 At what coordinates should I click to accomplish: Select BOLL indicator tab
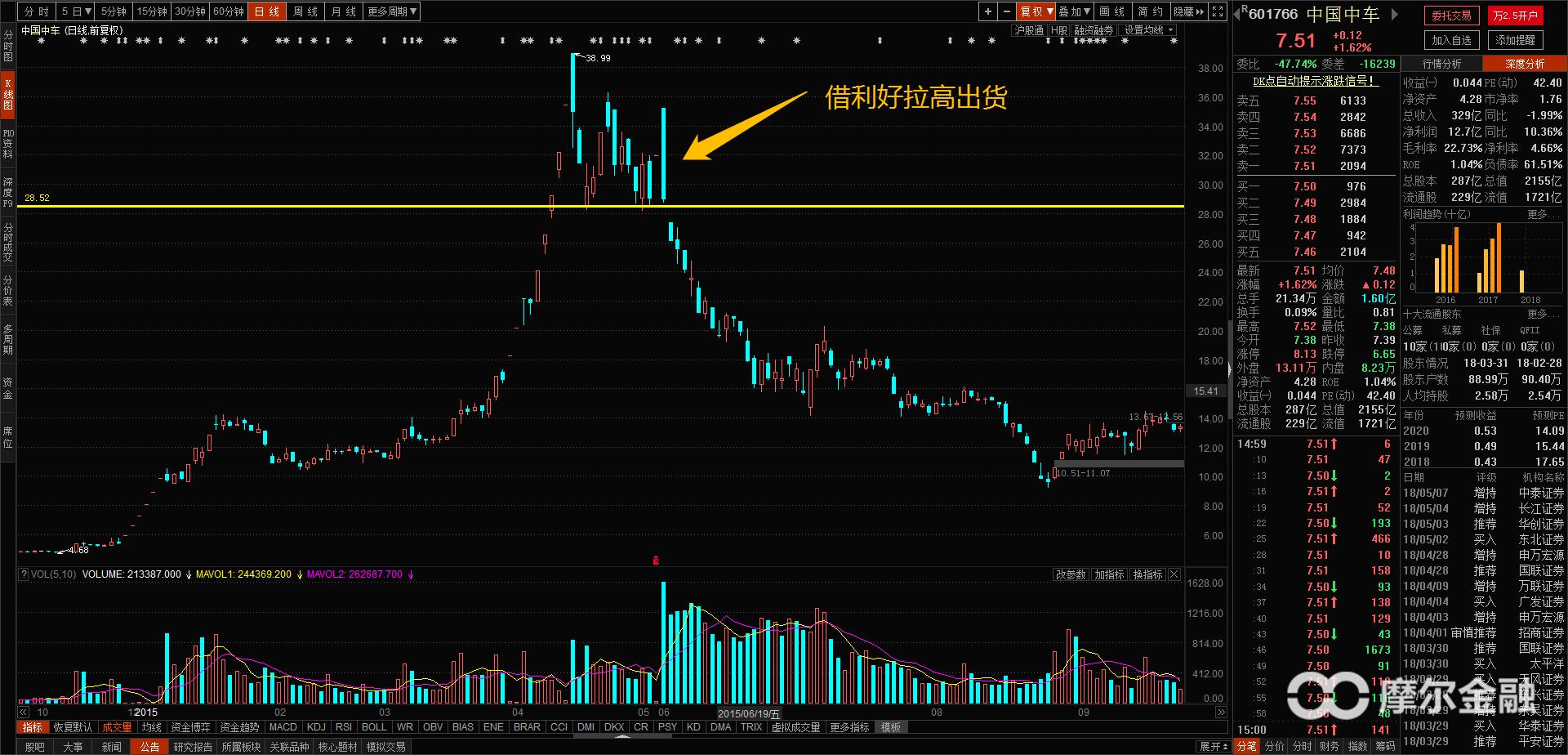(374, 727)
